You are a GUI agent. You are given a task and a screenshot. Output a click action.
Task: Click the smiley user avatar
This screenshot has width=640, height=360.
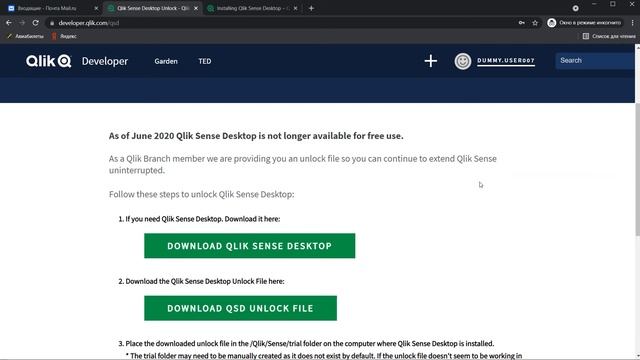point(463,61)
